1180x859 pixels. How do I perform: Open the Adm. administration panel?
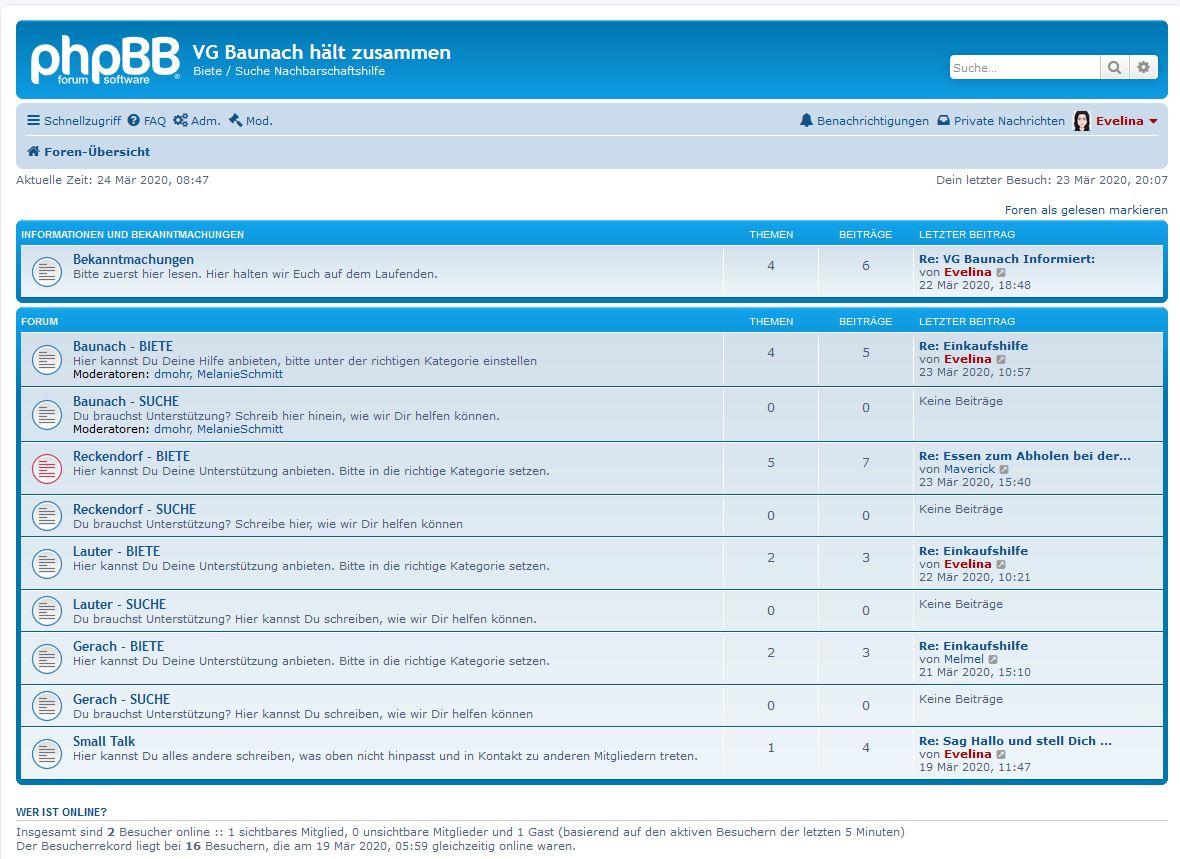[197, 121]
